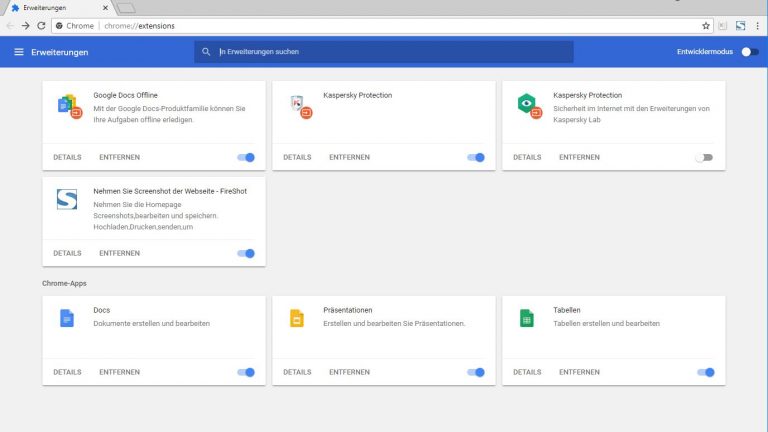Open Details for the Präsentationen app
The height and width of the screenshot is (432, 768).
pos(297,372)
